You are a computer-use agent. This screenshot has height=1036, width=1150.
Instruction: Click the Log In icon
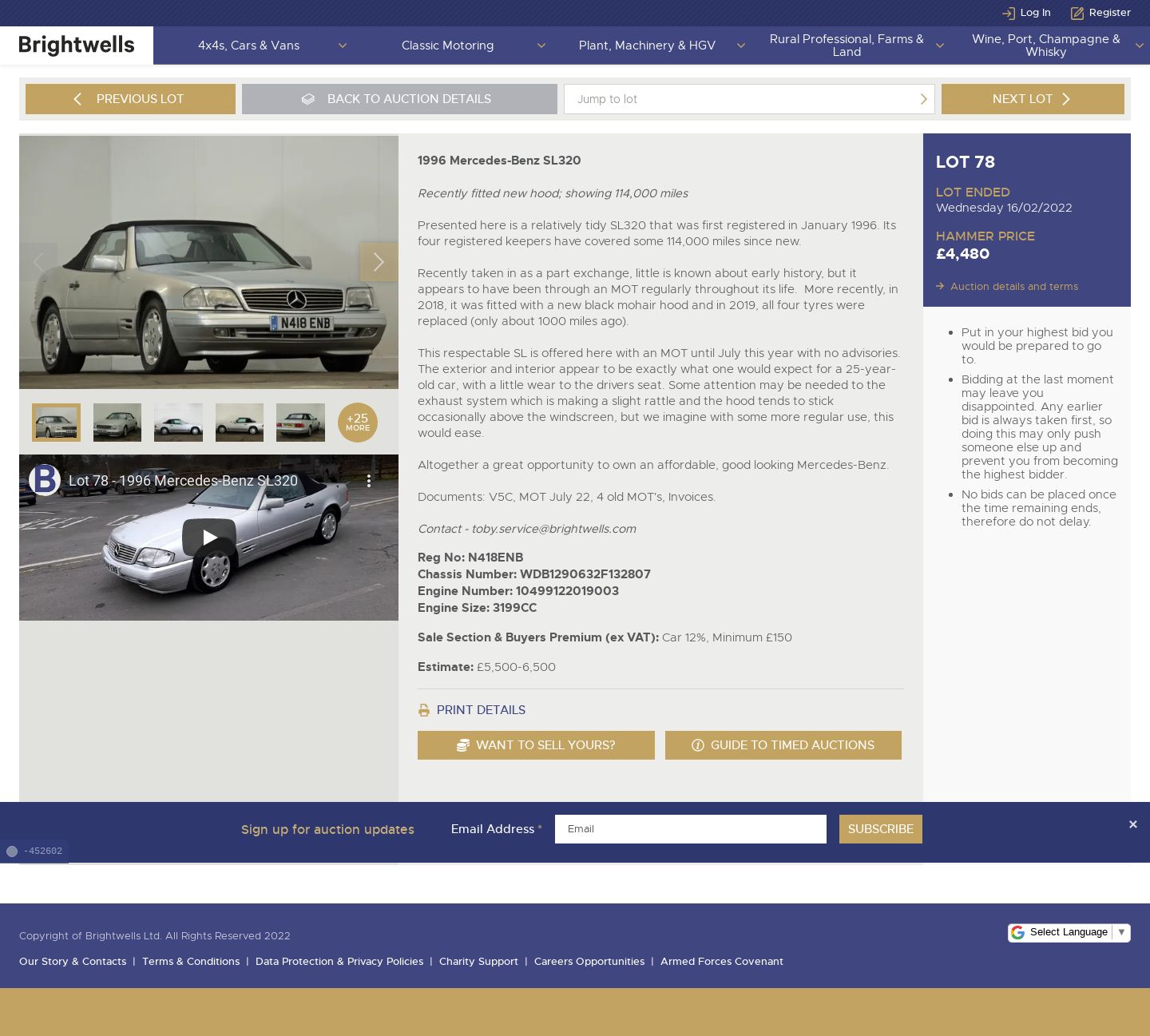tap(1008, 13)
